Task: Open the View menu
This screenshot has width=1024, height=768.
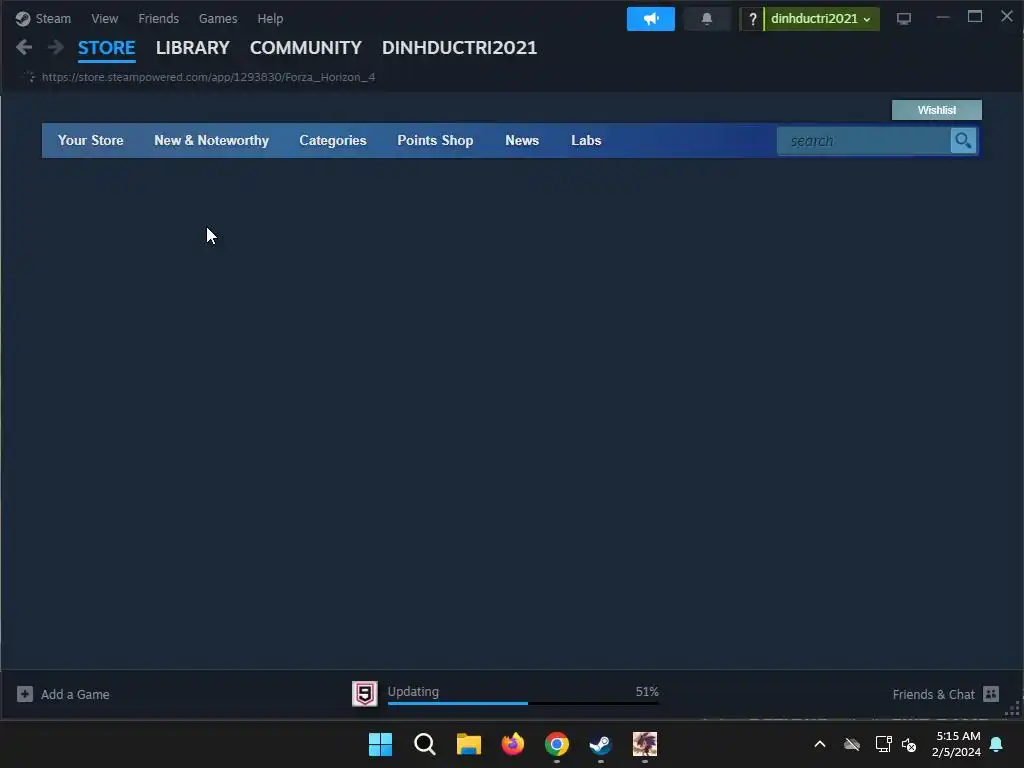Action: (104, 18)
